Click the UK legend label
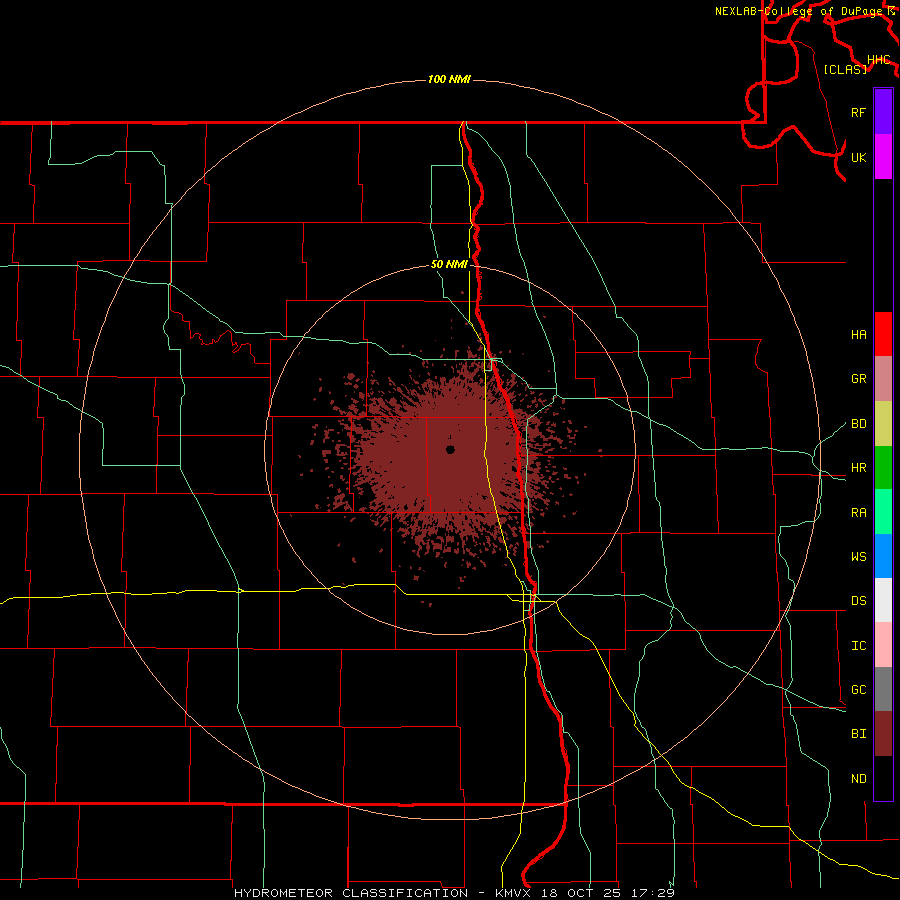 (858, 157)
